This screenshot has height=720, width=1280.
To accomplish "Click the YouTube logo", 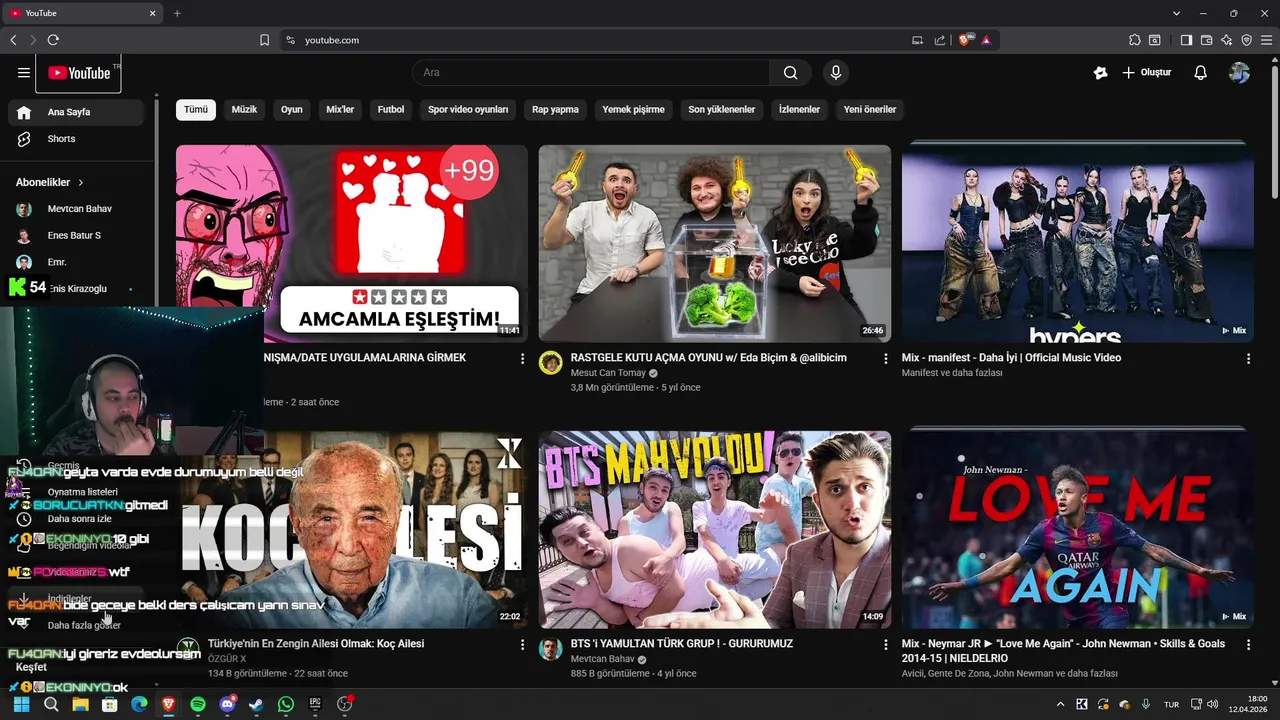I will [x=79, y=73].
